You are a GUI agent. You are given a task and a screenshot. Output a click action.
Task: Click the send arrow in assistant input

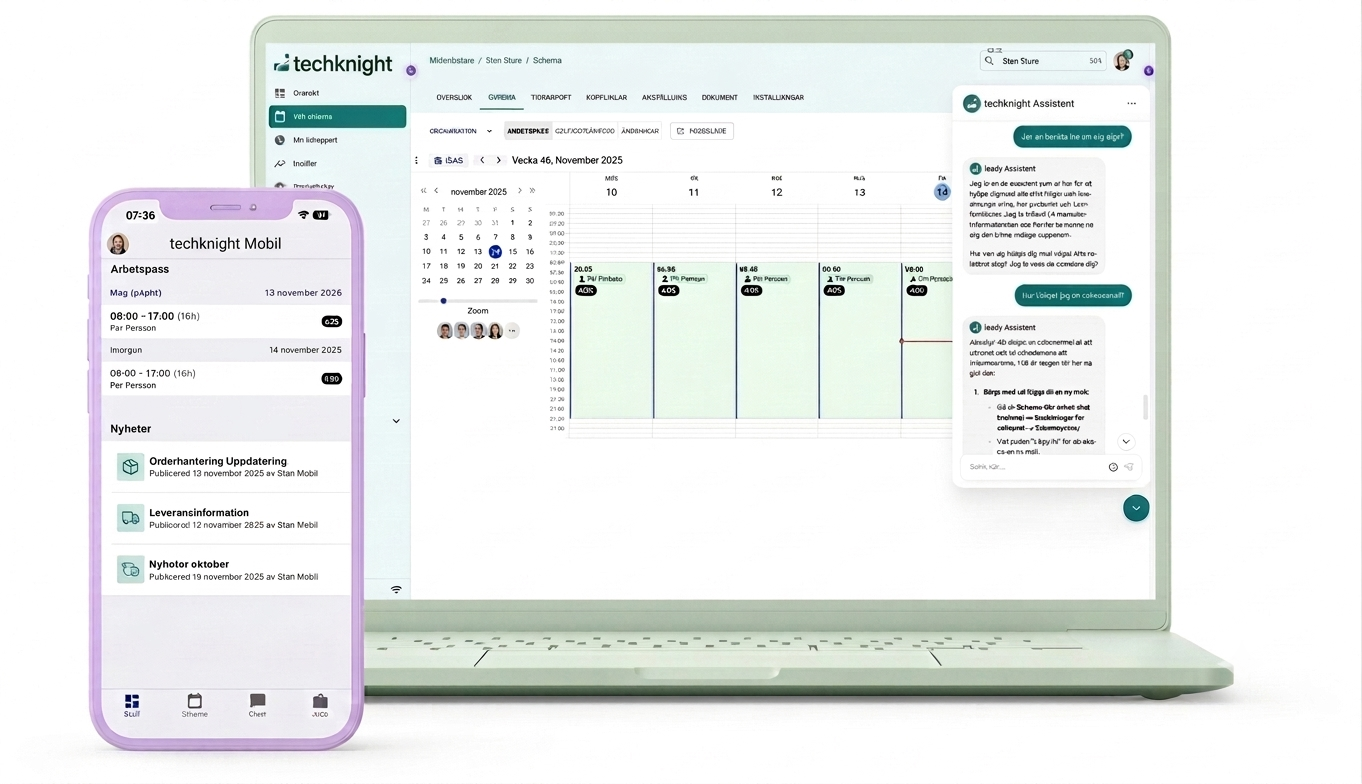pyautogui.click(x=1128, y=467)
